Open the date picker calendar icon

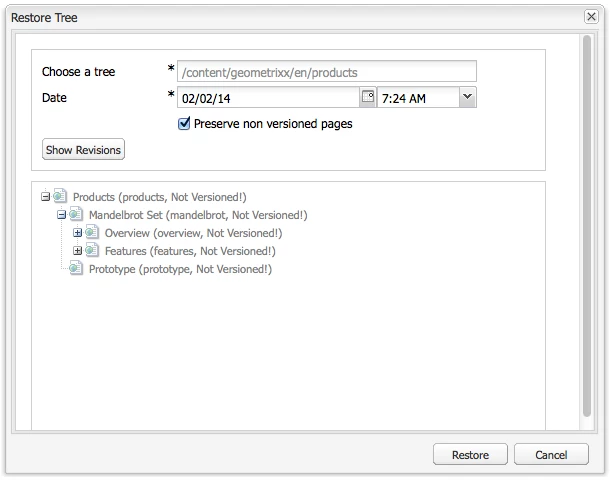click(368, 97)
